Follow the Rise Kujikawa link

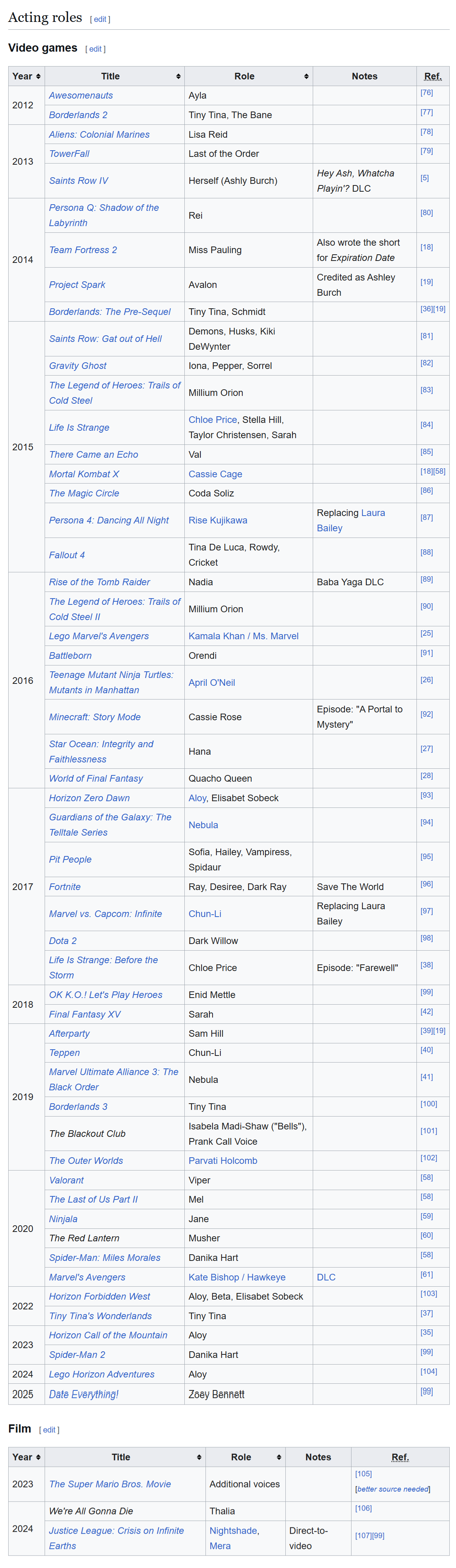point(218,520)
